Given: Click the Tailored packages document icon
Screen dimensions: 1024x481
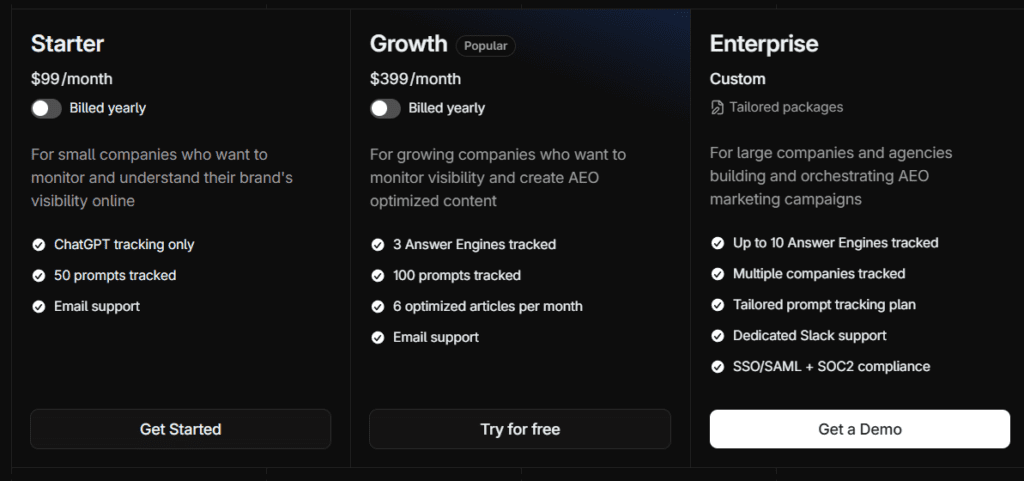Looking at the screenshot, I should (717, 107).
